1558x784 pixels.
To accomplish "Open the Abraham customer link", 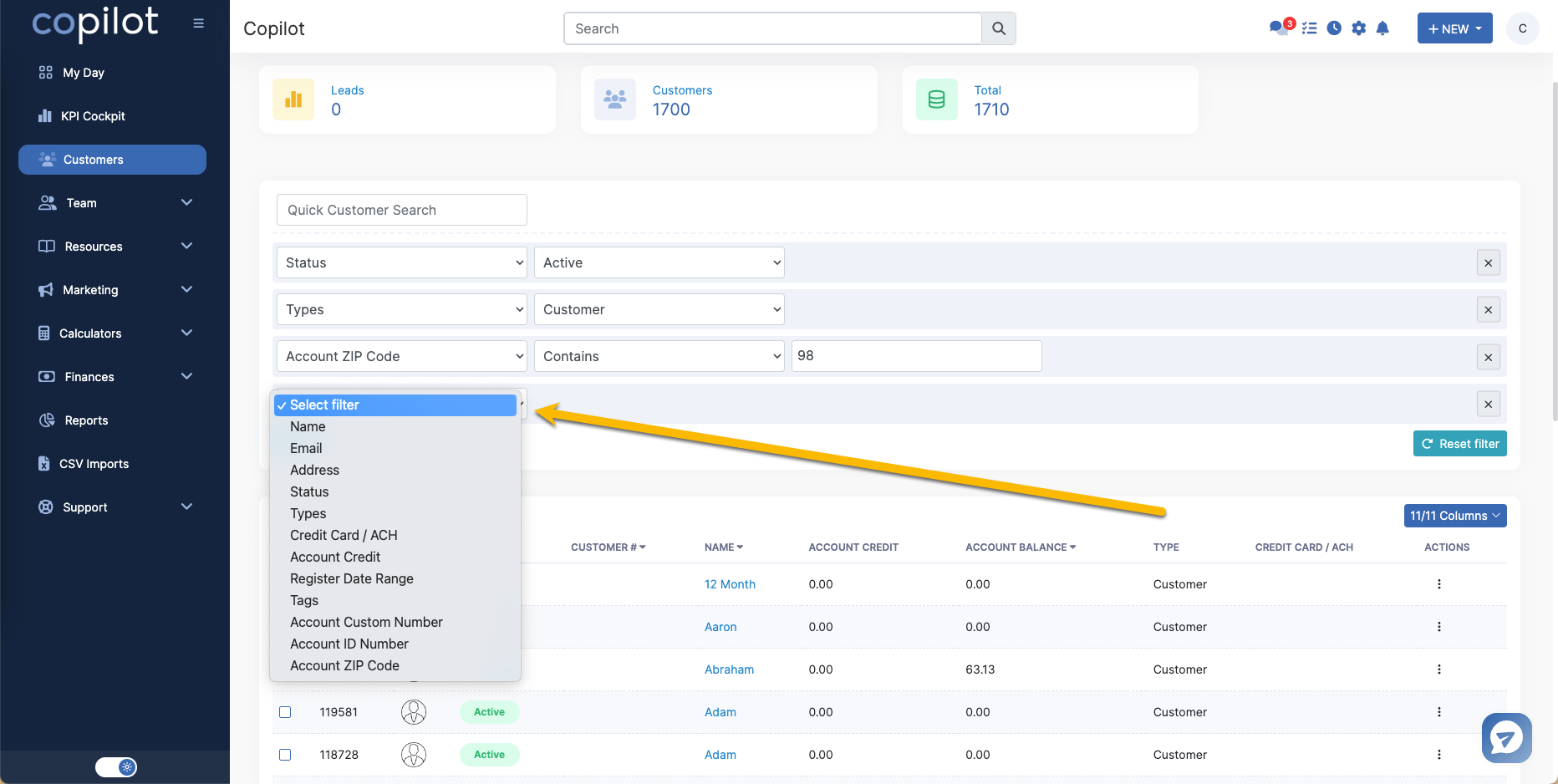I will point(729,669).
